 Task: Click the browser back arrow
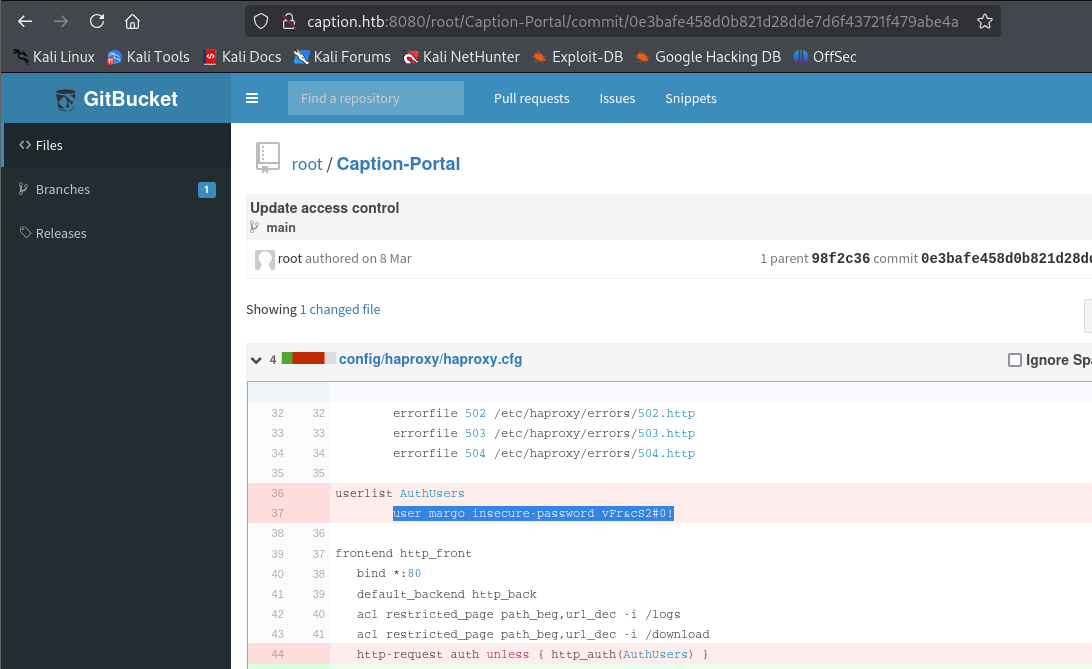click(x=25, y=21)
